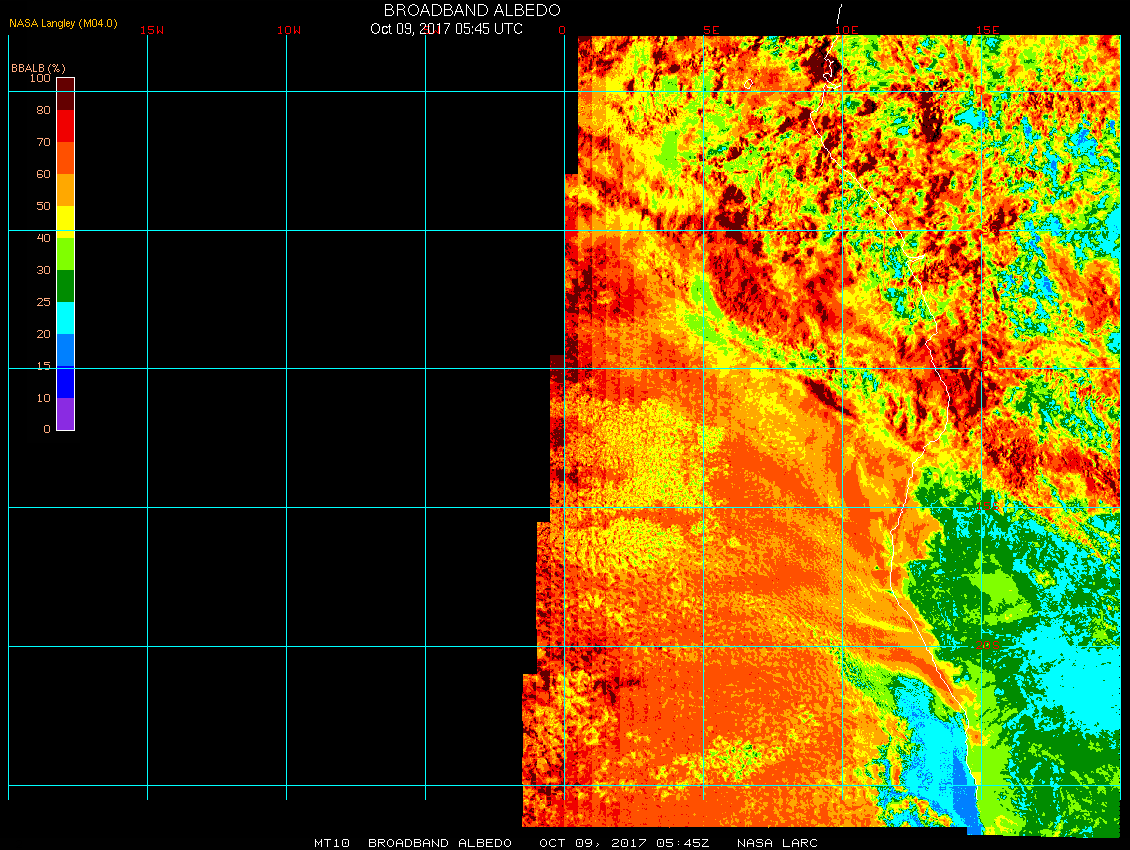
Task: Pick the cyan 20-25% colorbar swatch
Action: (65, 317)
